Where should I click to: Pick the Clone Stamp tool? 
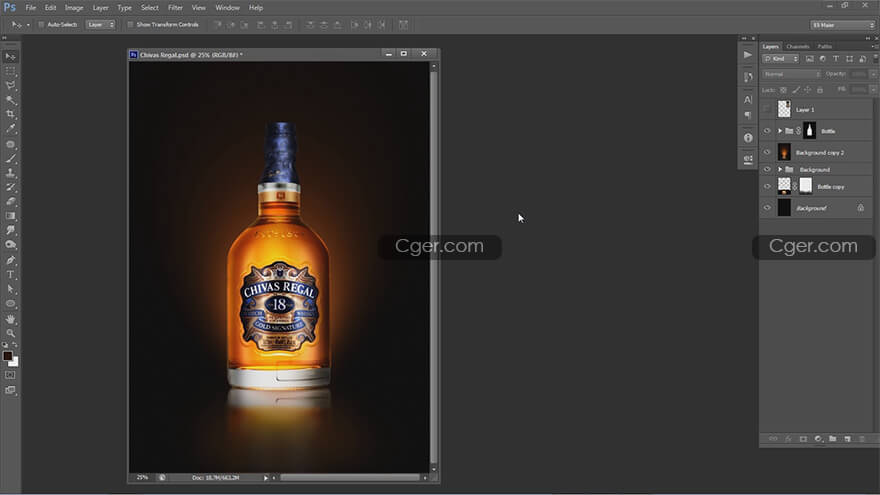[10, 173]
